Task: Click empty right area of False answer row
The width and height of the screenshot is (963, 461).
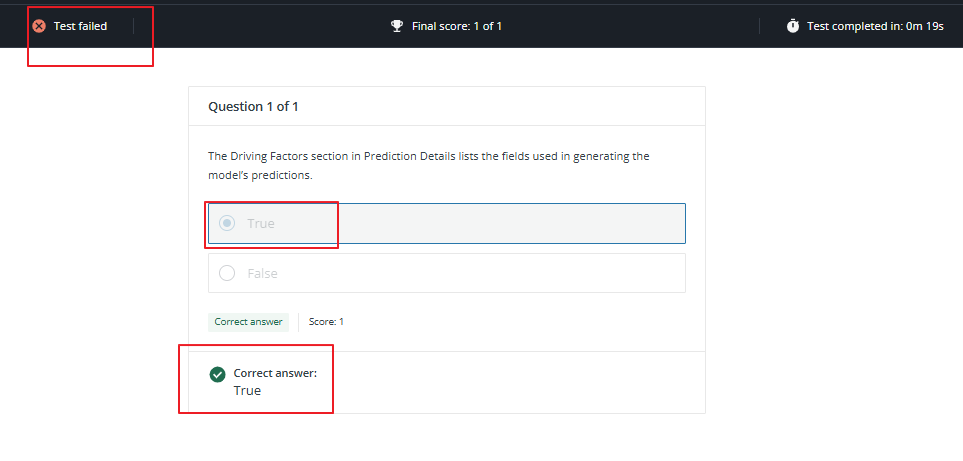Action: pyautogui.click(x=550, y=273)
